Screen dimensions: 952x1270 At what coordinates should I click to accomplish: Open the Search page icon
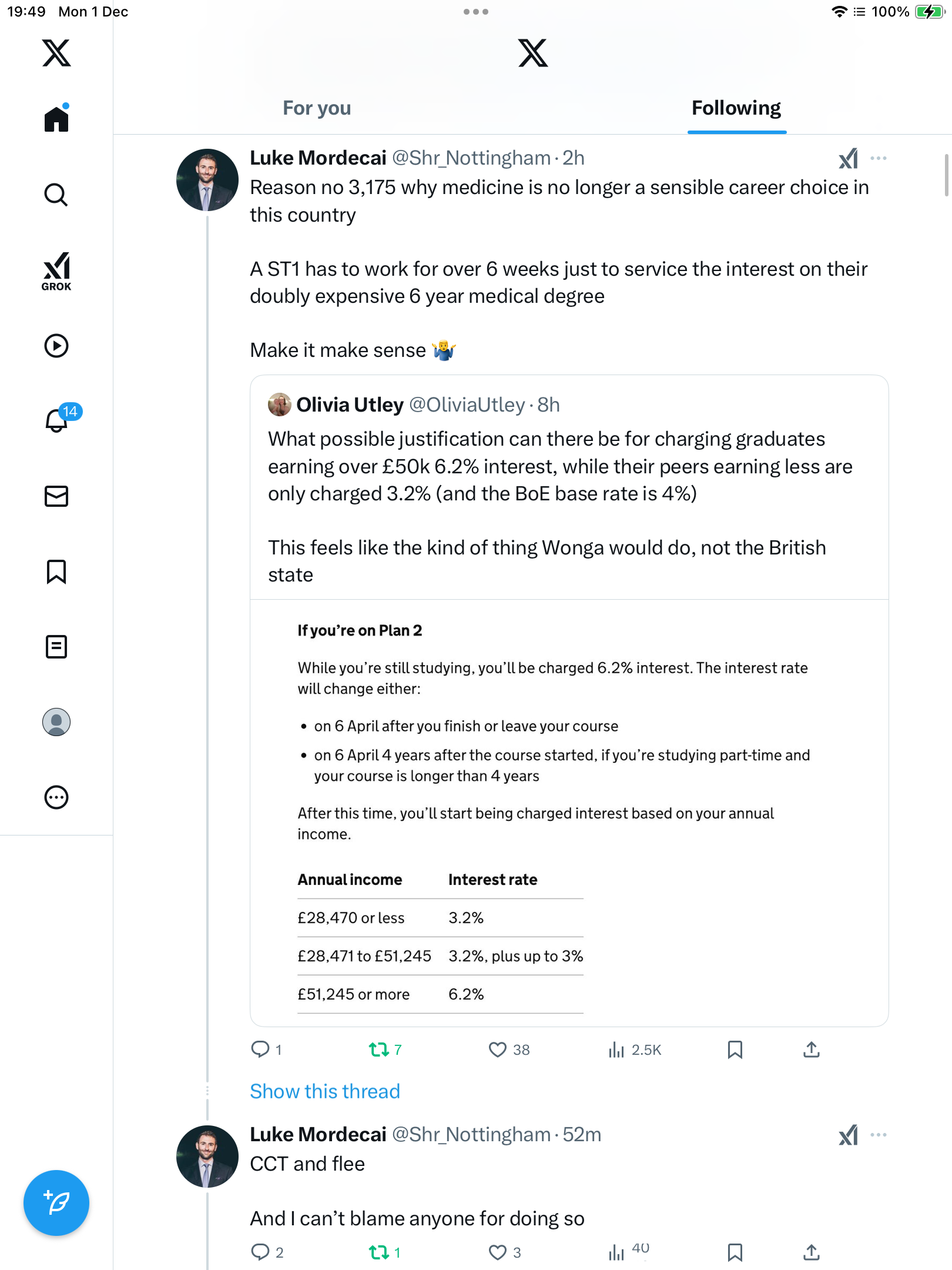pyautogui.click(x=56, y=195)
